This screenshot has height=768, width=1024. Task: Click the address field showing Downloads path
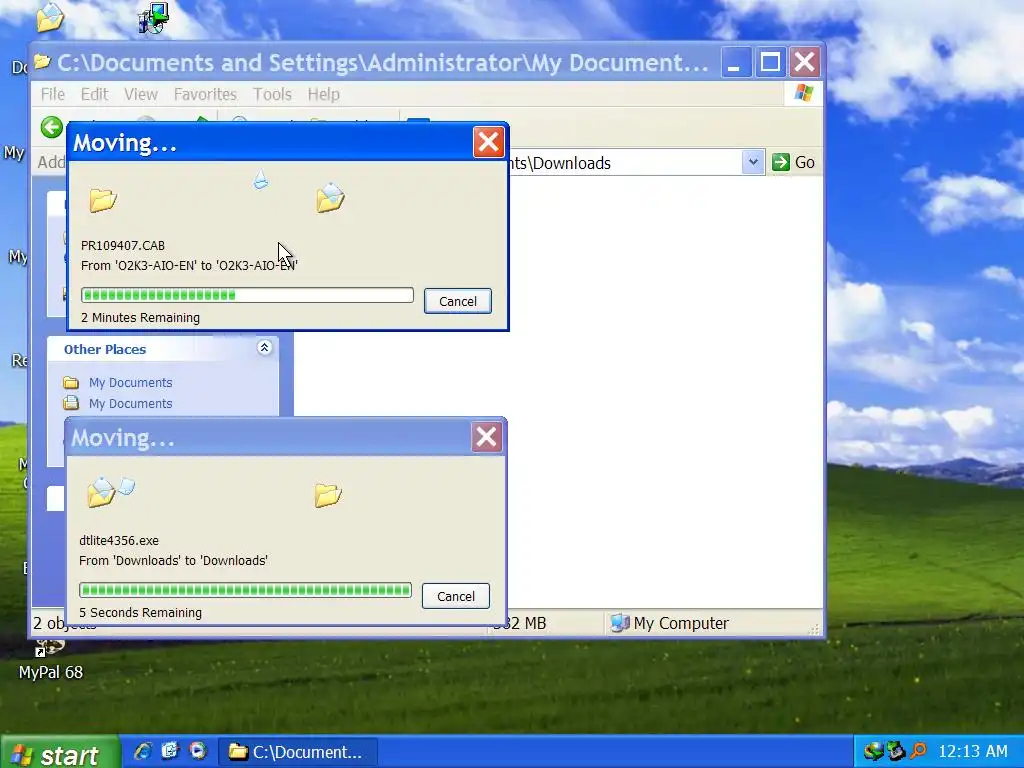pos(625,163)
